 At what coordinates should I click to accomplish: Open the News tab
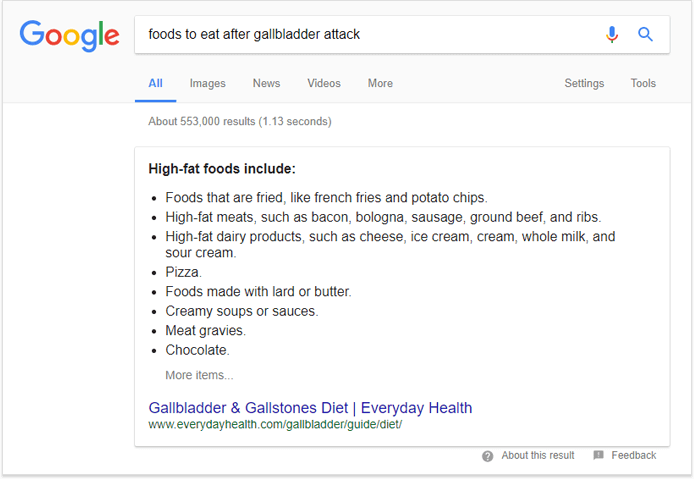coord(266,83)
